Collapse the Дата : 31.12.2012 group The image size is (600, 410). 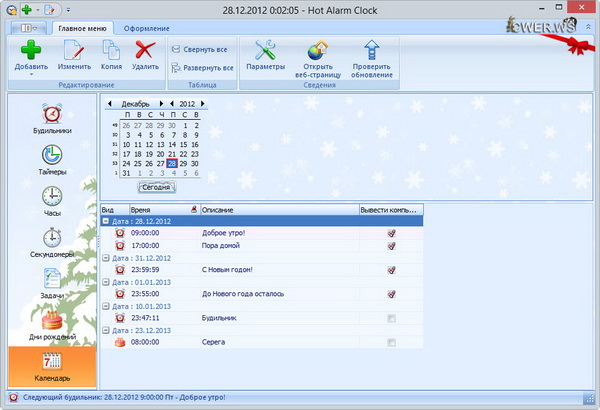click(106, 257)
